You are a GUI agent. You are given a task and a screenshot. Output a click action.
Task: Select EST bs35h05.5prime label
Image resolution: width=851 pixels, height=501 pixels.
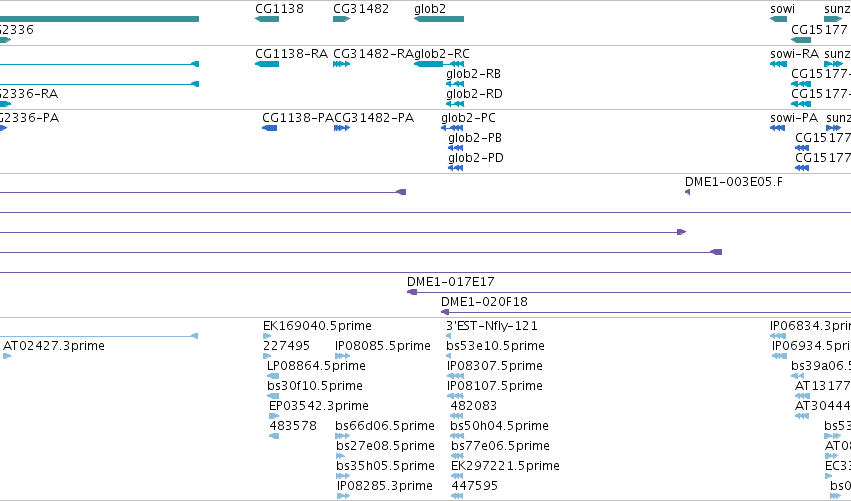[385, 466]
